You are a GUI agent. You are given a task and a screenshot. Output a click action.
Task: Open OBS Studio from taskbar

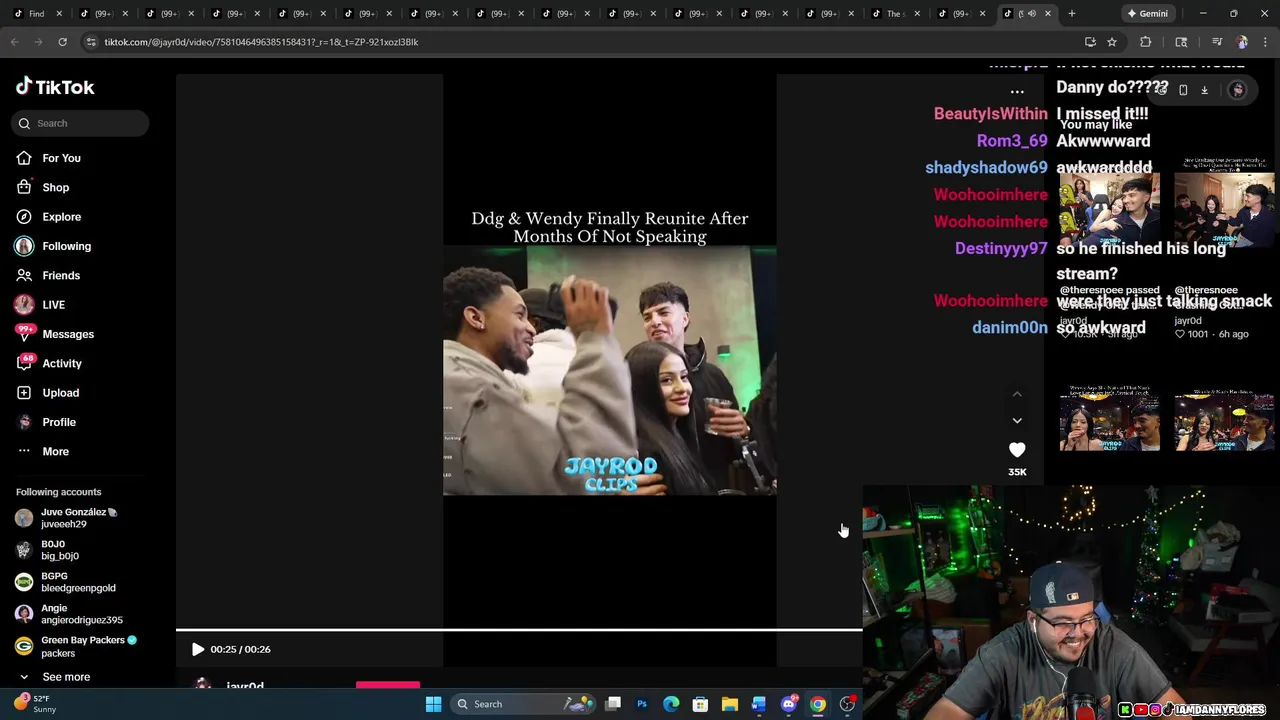click(x=847, y=704)
